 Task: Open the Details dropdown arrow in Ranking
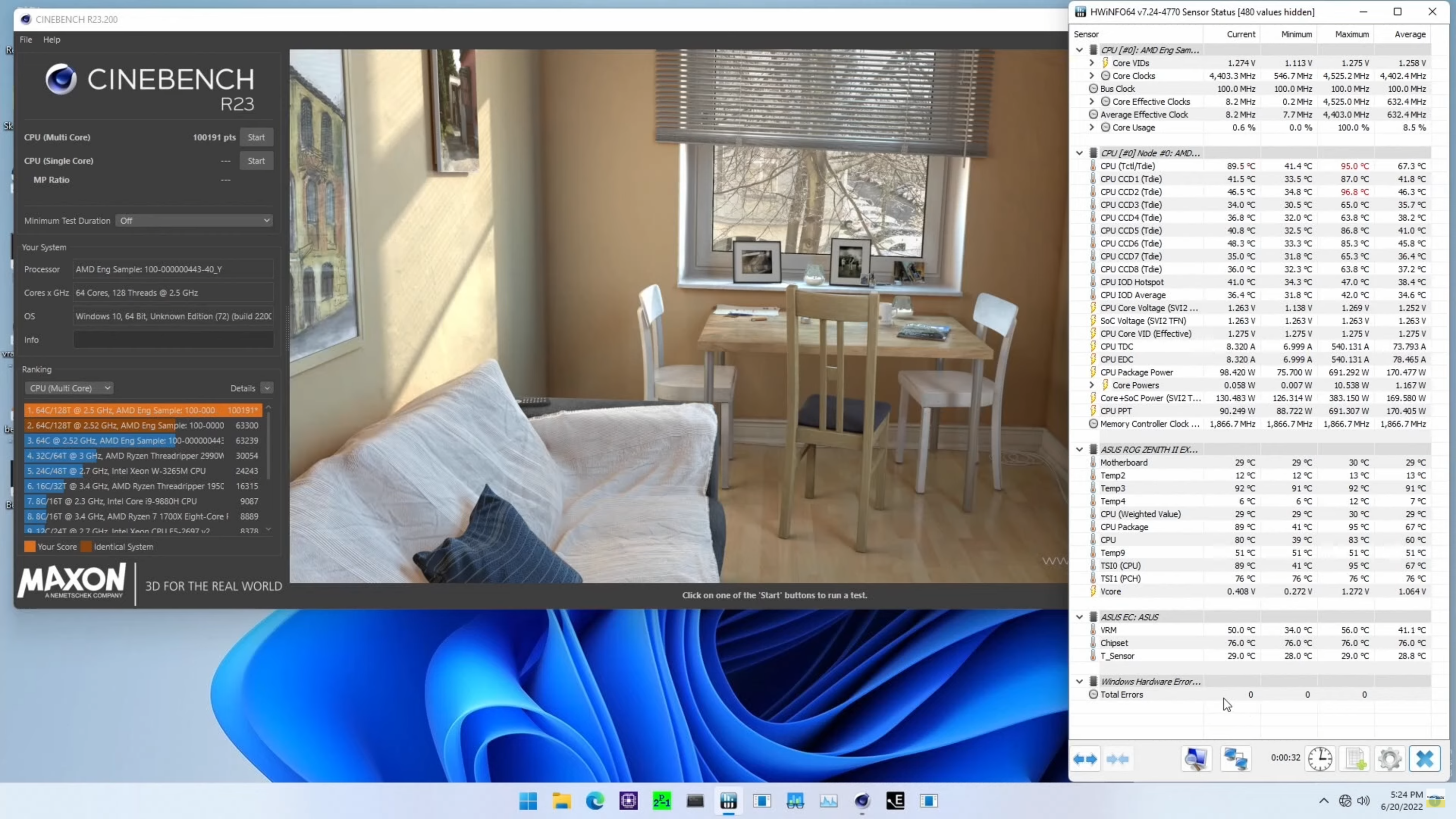click(x=267, y=388)
